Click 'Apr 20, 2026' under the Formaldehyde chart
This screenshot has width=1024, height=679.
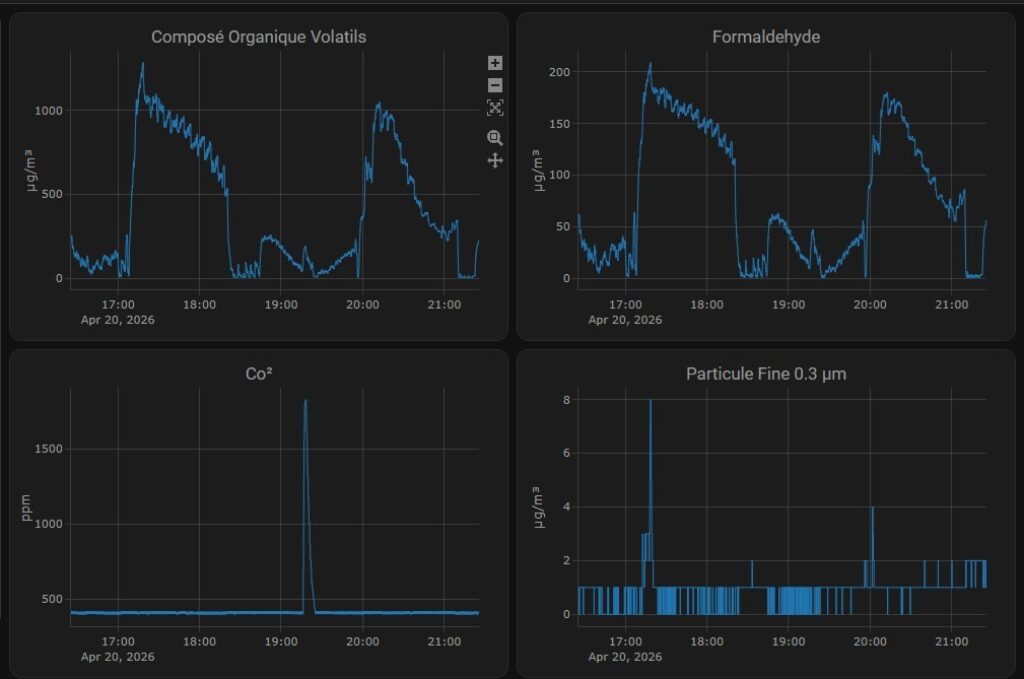625,320
